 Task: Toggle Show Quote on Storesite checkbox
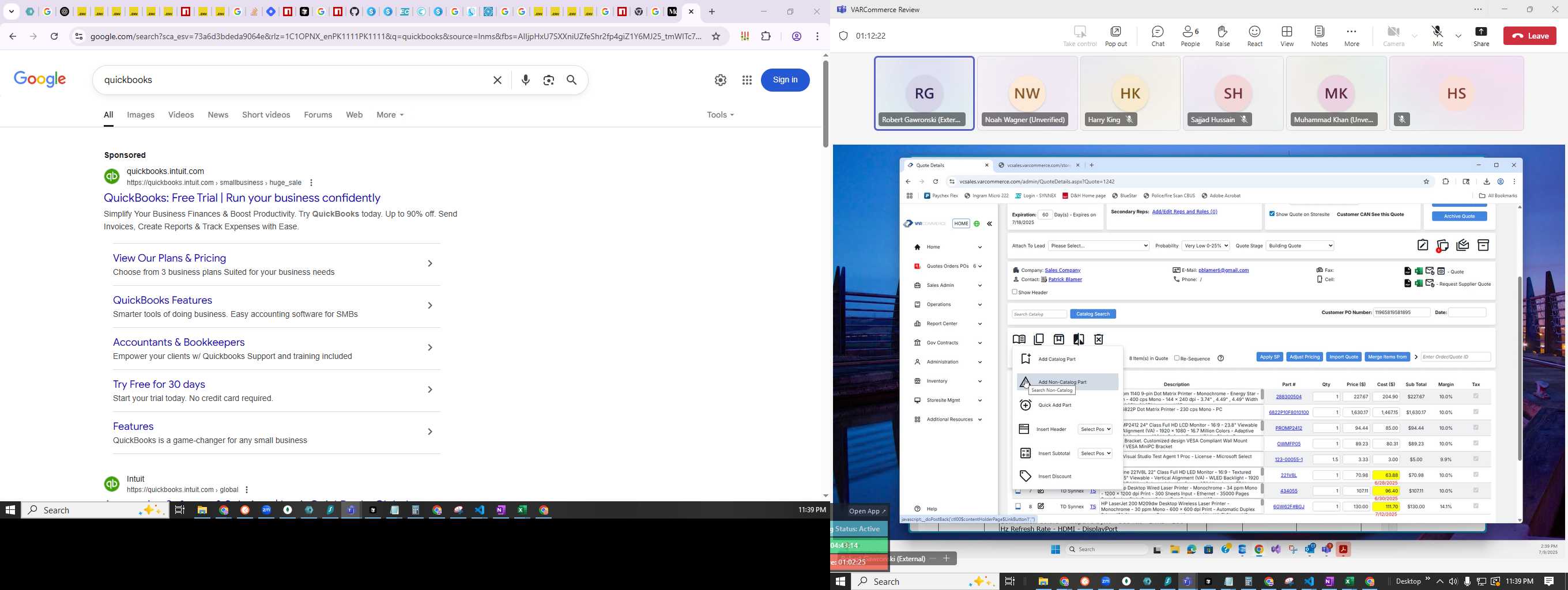[1272, 214]
